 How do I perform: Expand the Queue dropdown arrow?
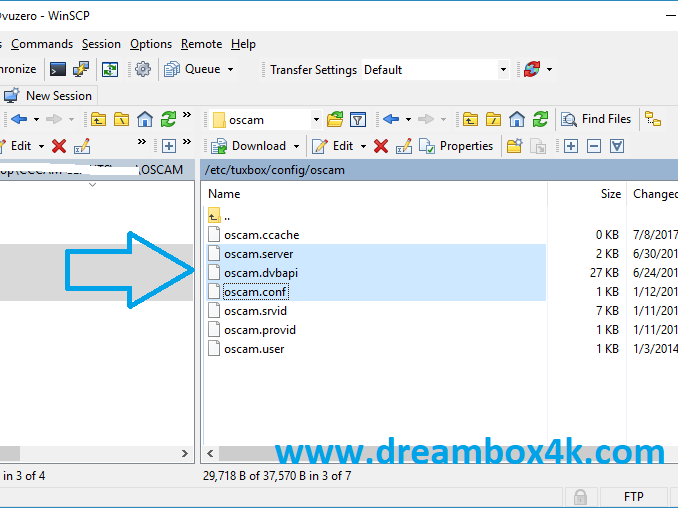(230, 69)
